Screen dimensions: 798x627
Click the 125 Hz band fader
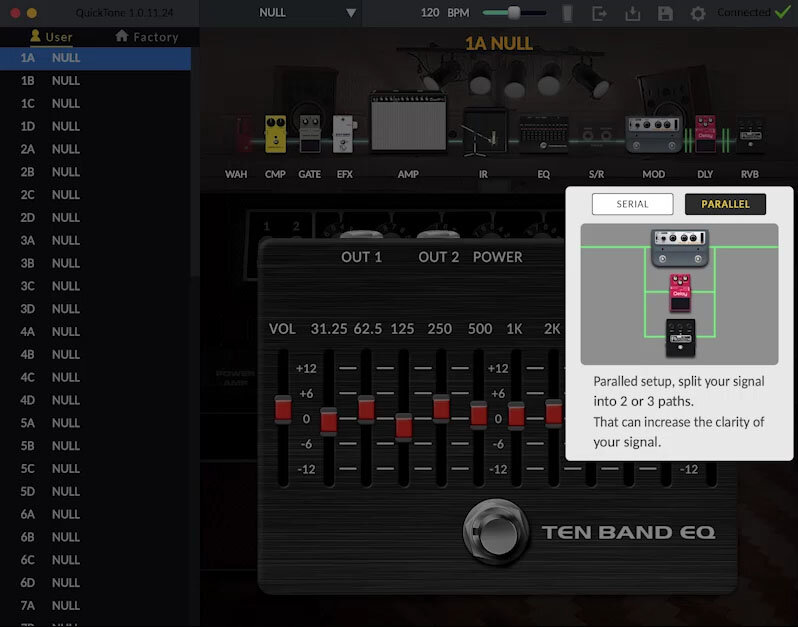click(x=404, y=426)
